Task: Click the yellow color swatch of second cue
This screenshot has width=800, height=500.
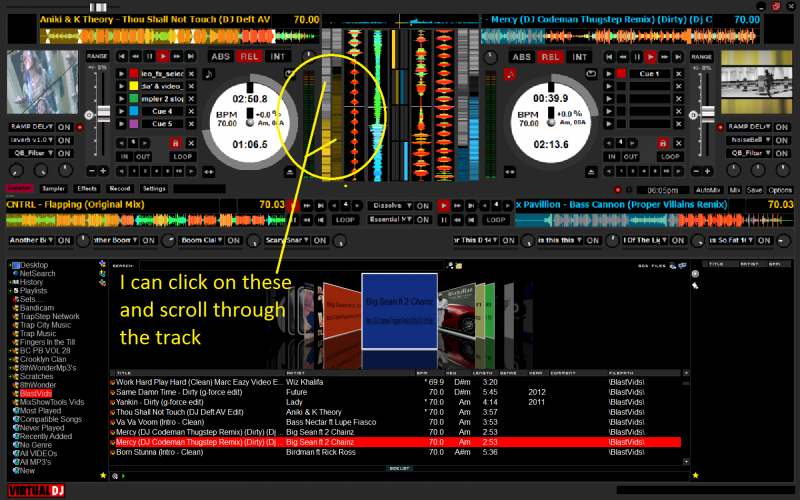Action: [134, 86]
